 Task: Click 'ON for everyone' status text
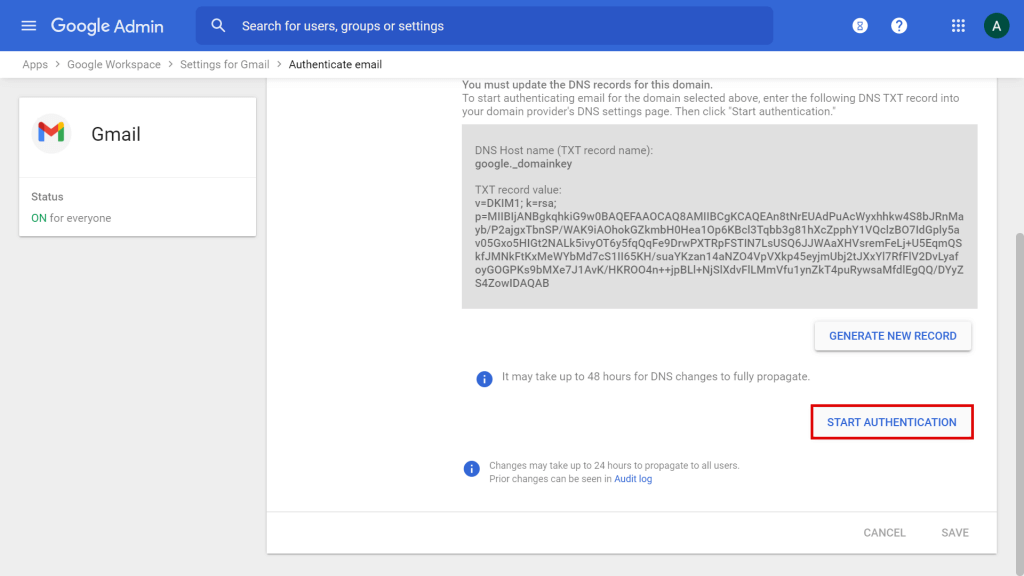click(x=71, y=218)
